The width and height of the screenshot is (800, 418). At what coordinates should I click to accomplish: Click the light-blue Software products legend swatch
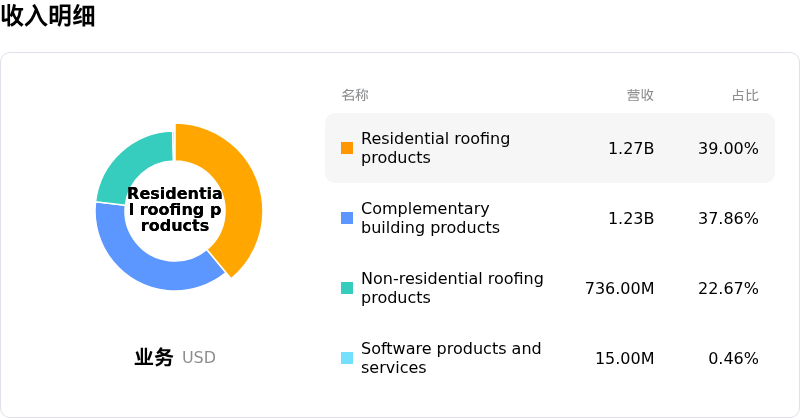pyautogui.click(x=347, y=358)
